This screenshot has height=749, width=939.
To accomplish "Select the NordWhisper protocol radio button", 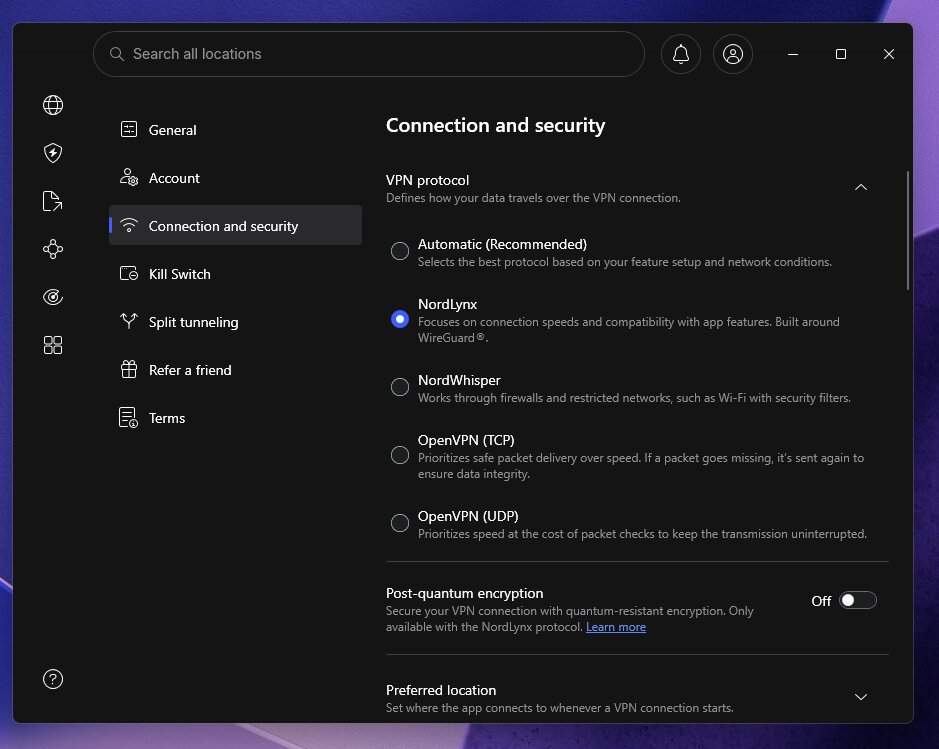I will point(399,387).
